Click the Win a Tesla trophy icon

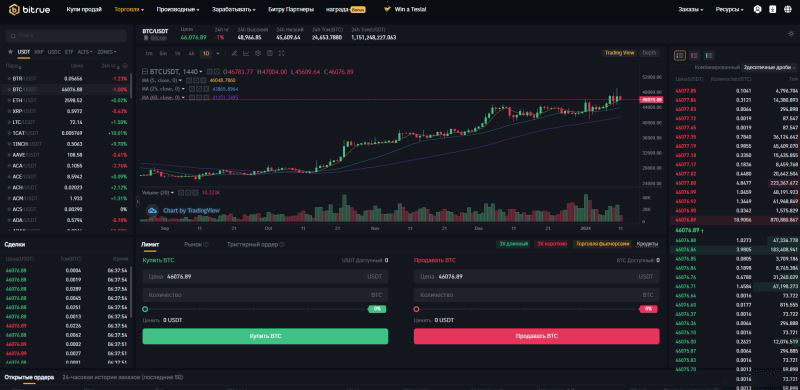pyautogui.click(x=388, y=9)
